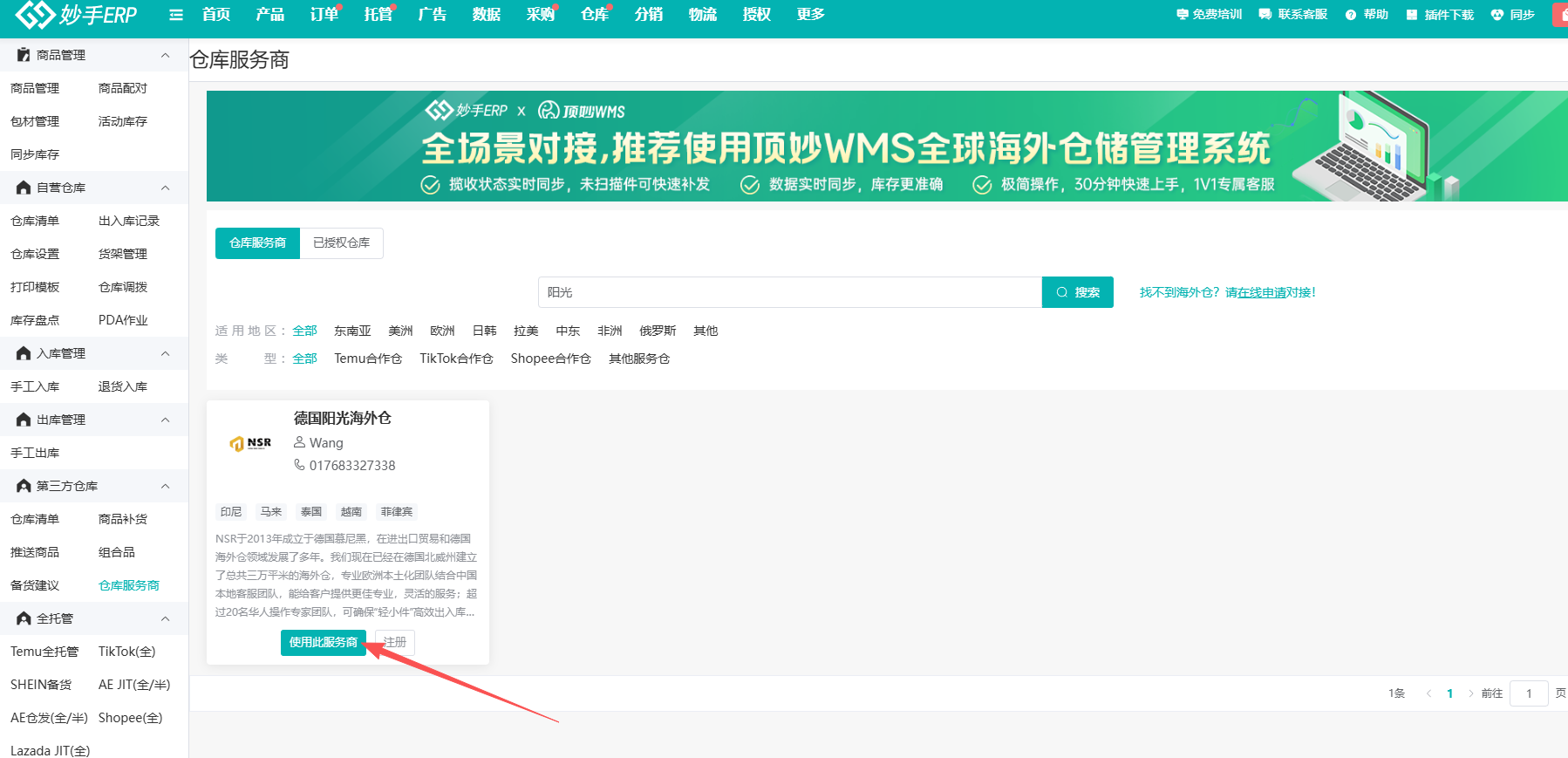
Task: Filter region by 东南亚
Action: (352, 331)
